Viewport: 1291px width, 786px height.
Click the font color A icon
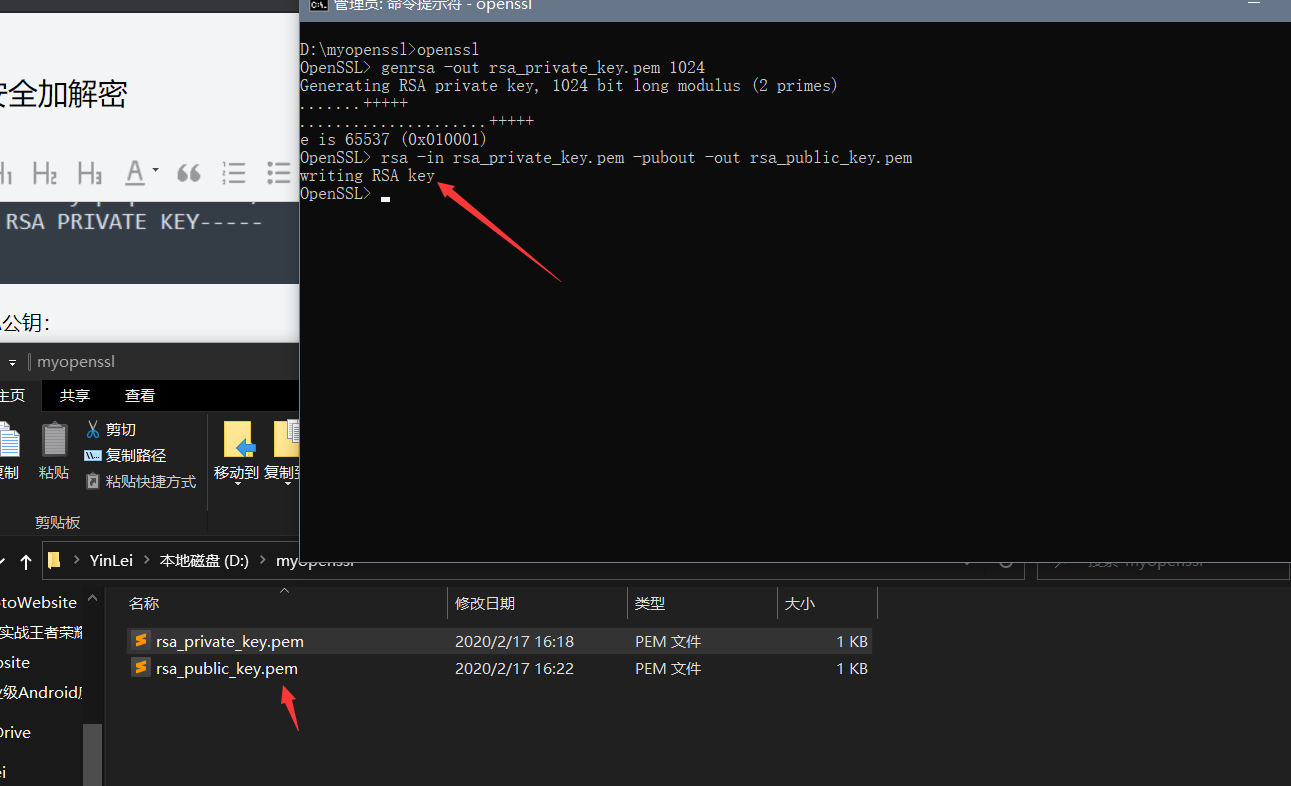pos(135,173)
